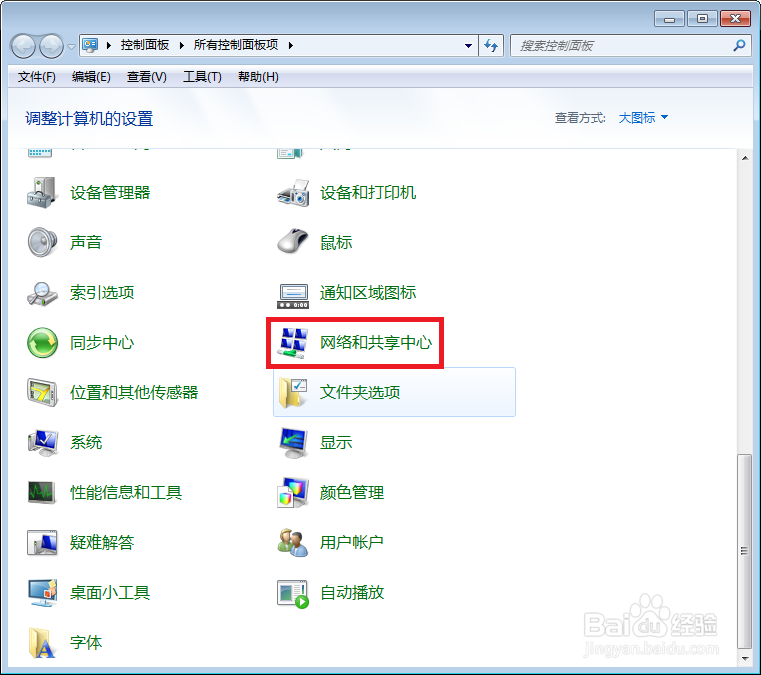The image size is (761, 675).
Task: Click the Folder Options (文件夹选项) icon
Action: (x=293, y=393)
